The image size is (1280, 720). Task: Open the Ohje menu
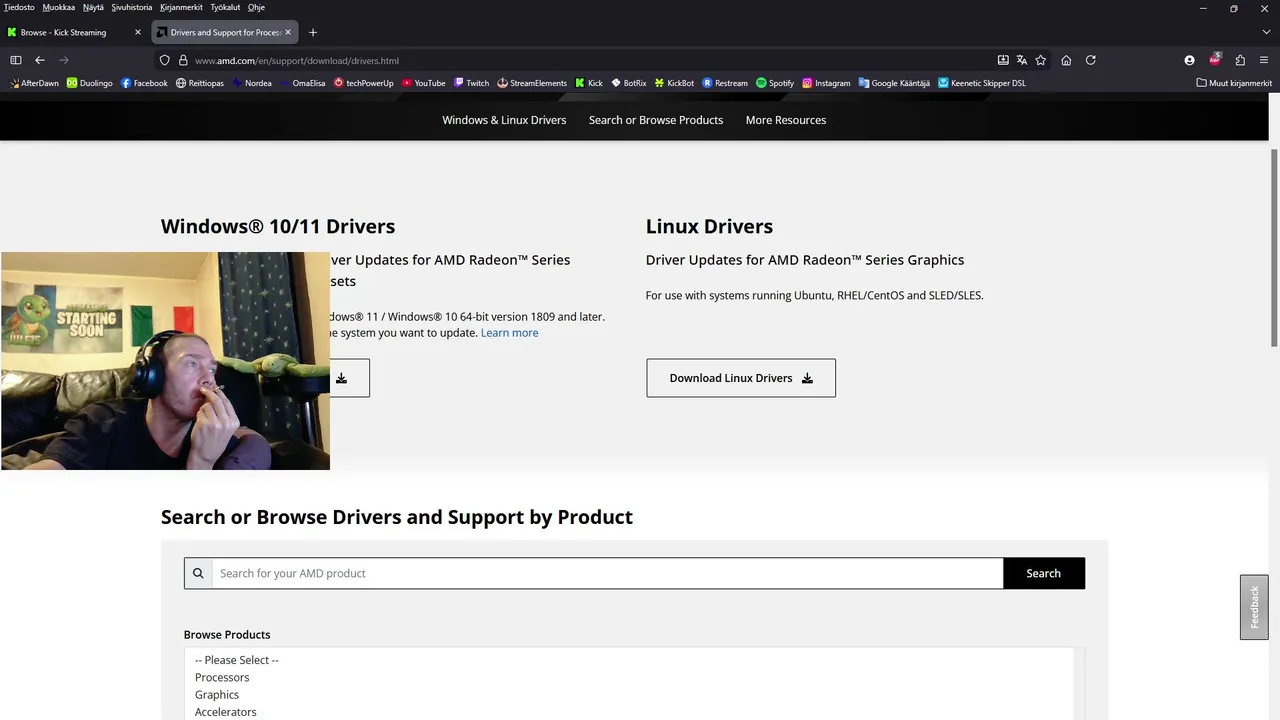pos(256,7)
